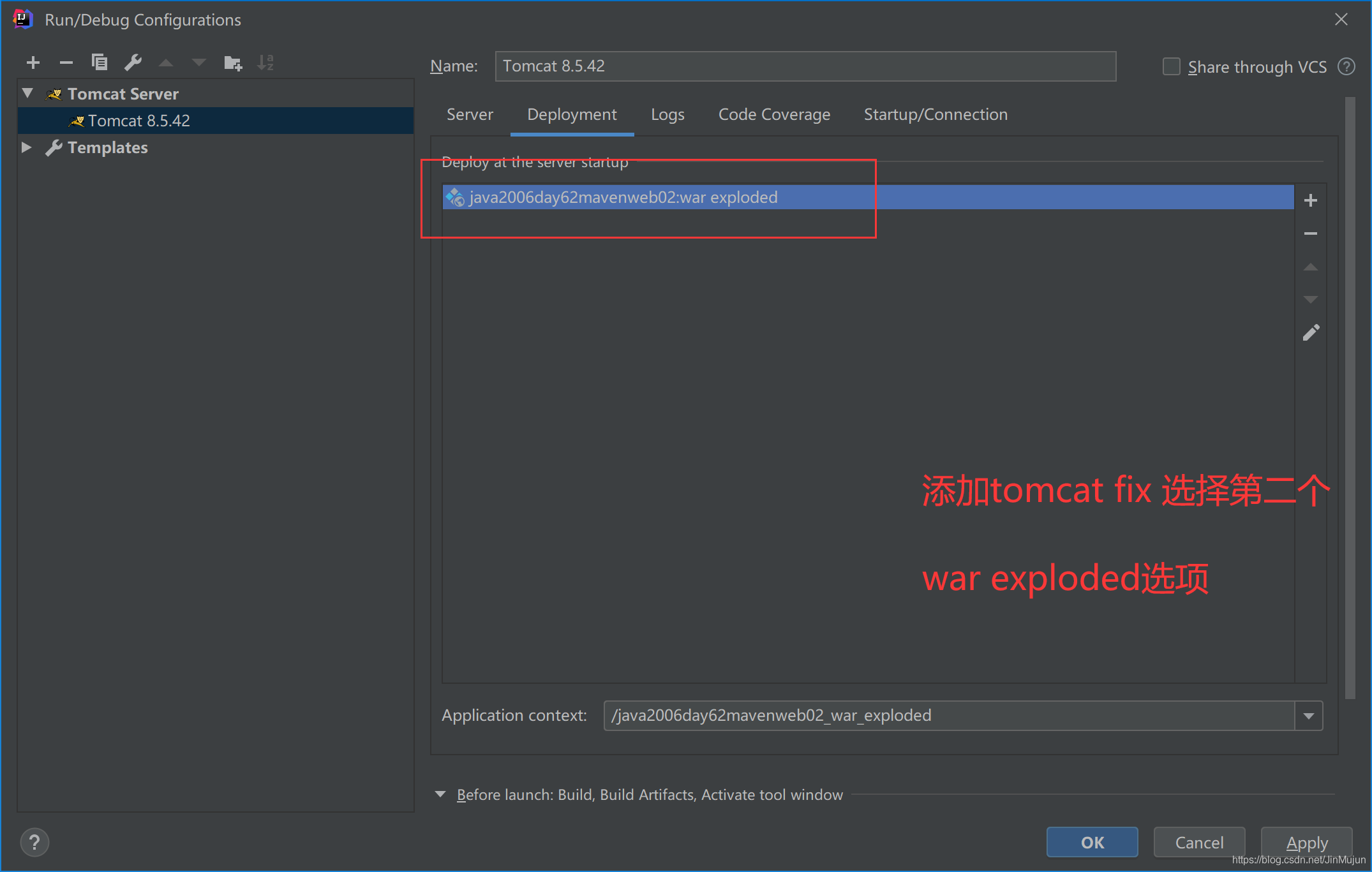Copy the selected configuration
This screenshot has height=872, width=1372.
[x=100, y=63]
